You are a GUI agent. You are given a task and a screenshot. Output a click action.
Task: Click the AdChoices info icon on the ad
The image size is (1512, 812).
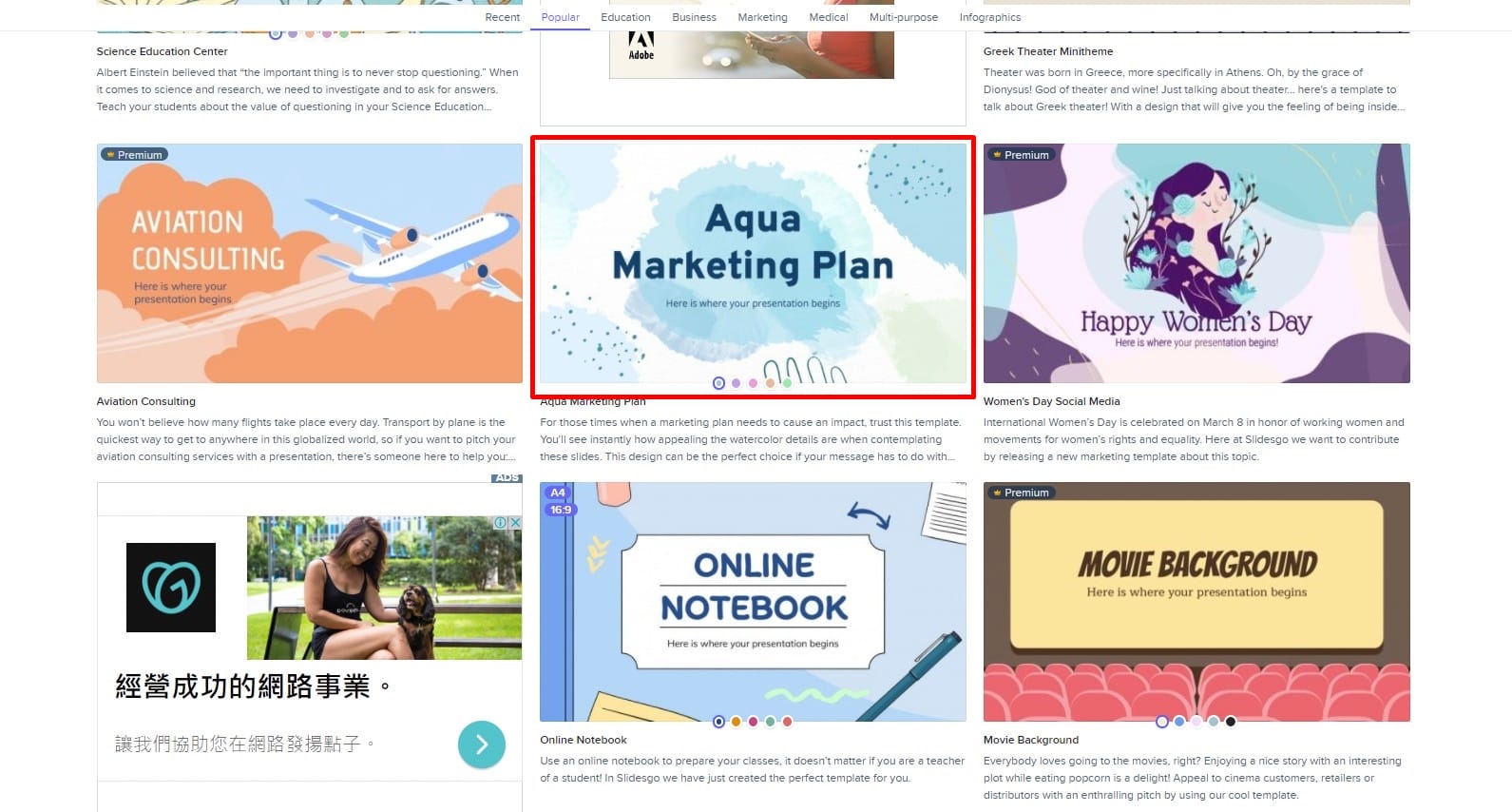click(500, 523)
